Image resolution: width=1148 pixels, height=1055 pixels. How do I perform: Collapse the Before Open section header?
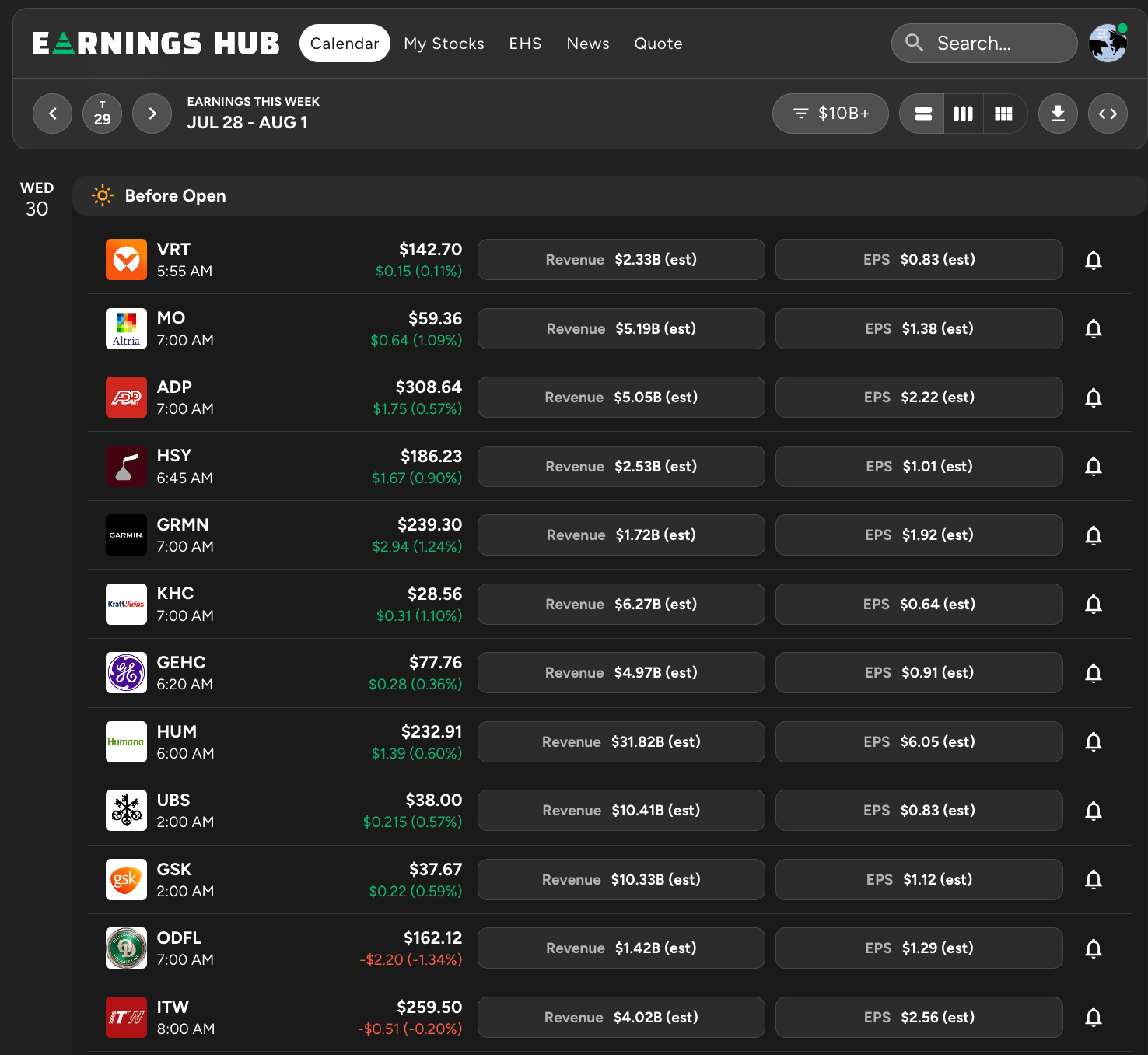point(609,195)
